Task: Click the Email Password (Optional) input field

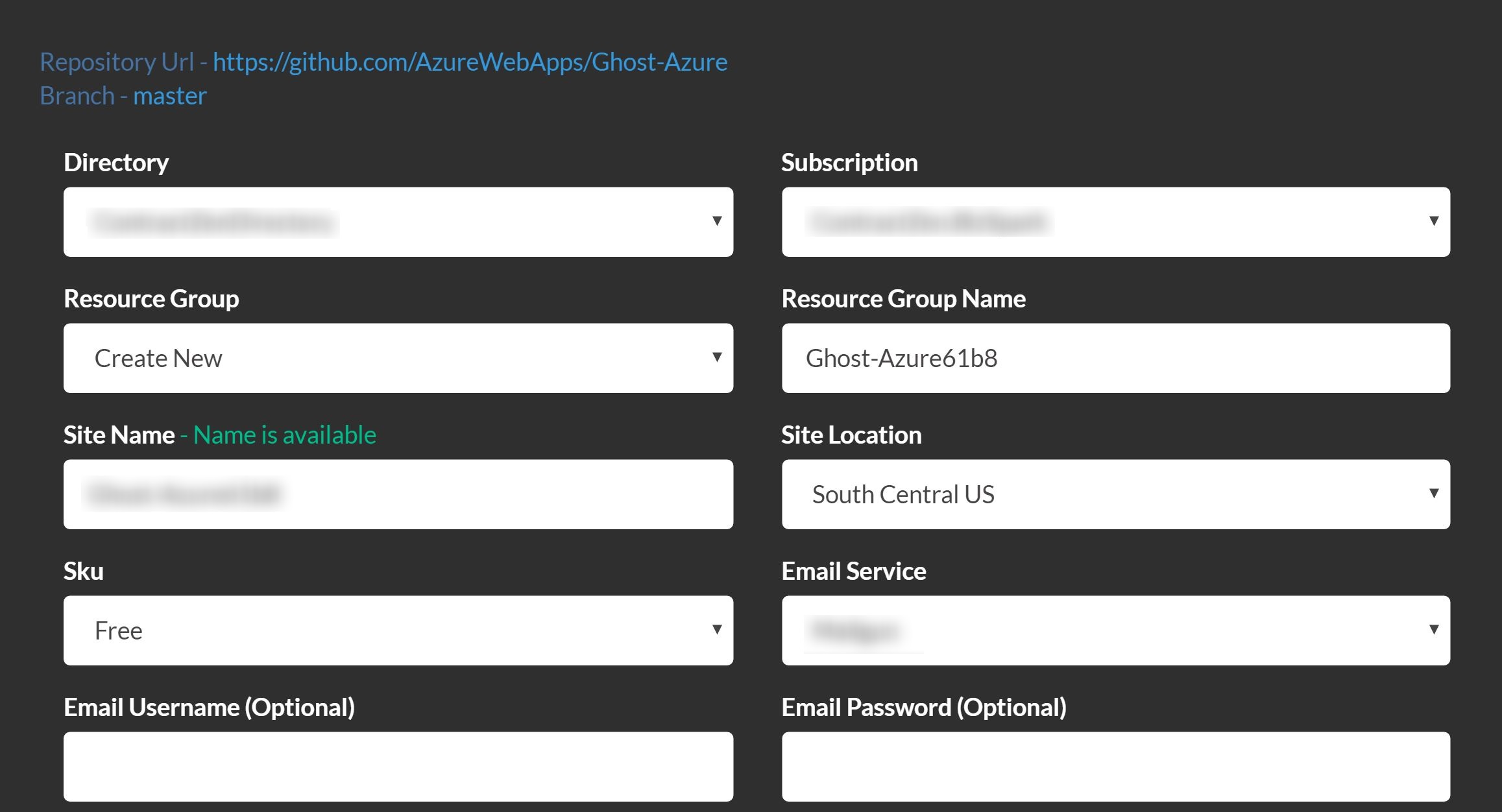Action: [1116, 767]
